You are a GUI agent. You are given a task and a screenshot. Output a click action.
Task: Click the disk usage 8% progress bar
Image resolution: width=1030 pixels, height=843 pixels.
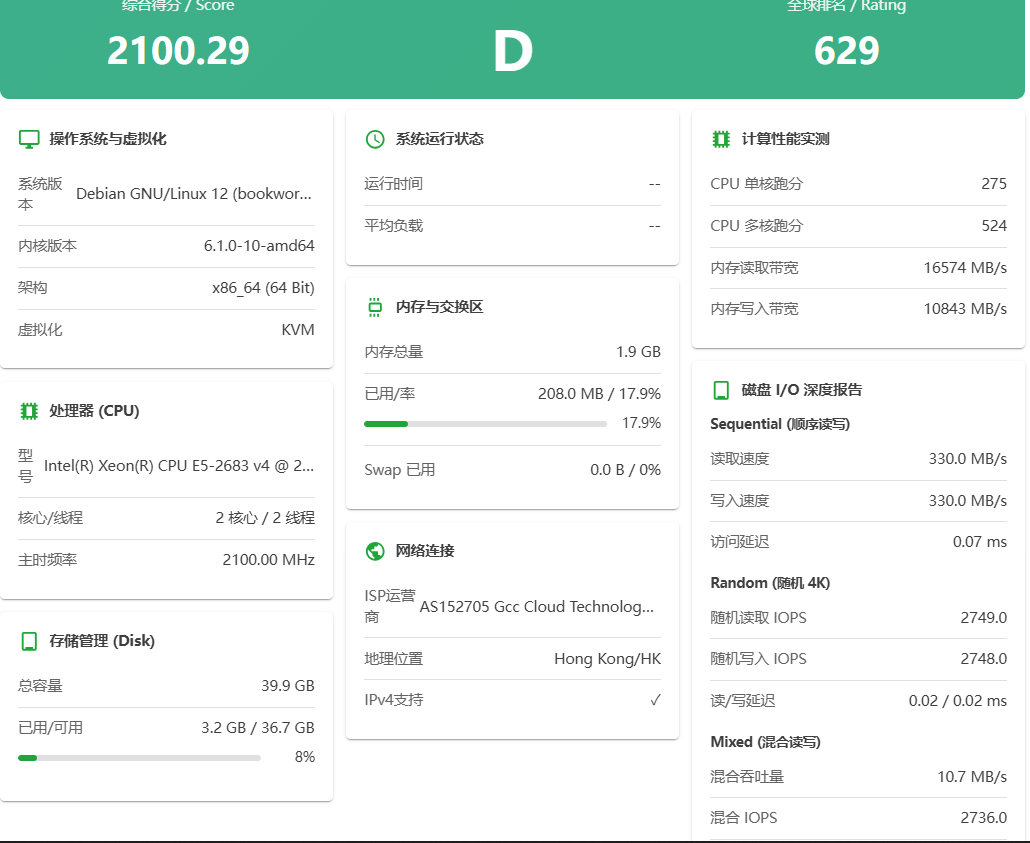click(139, 758)
